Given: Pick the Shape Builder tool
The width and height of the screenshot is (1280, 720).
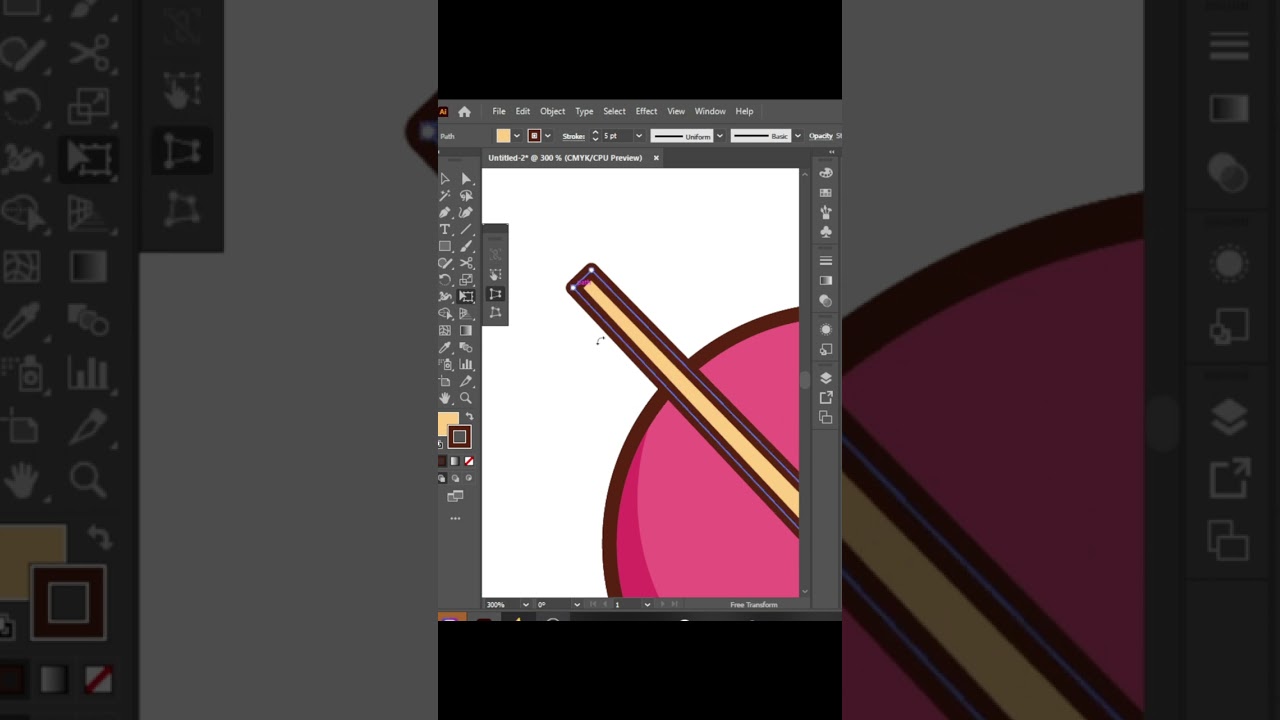Looking at the screenshot, I should pyautogui.click(x=445, y=313).
